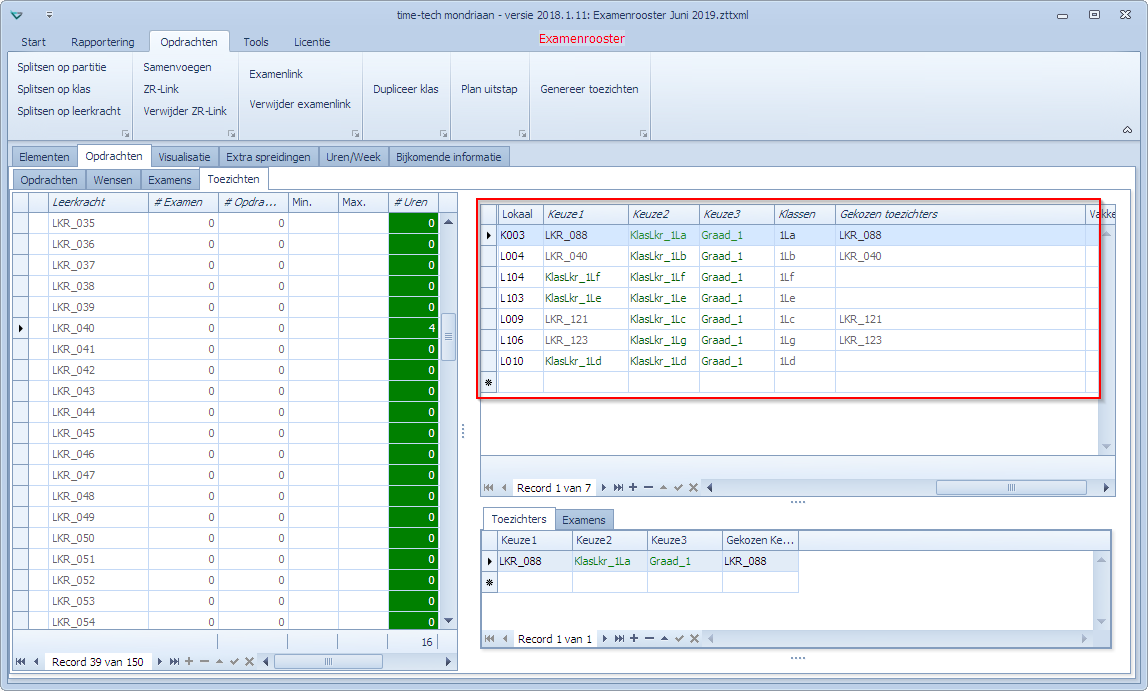Click the ZR-Link command

tap(161, 89)
